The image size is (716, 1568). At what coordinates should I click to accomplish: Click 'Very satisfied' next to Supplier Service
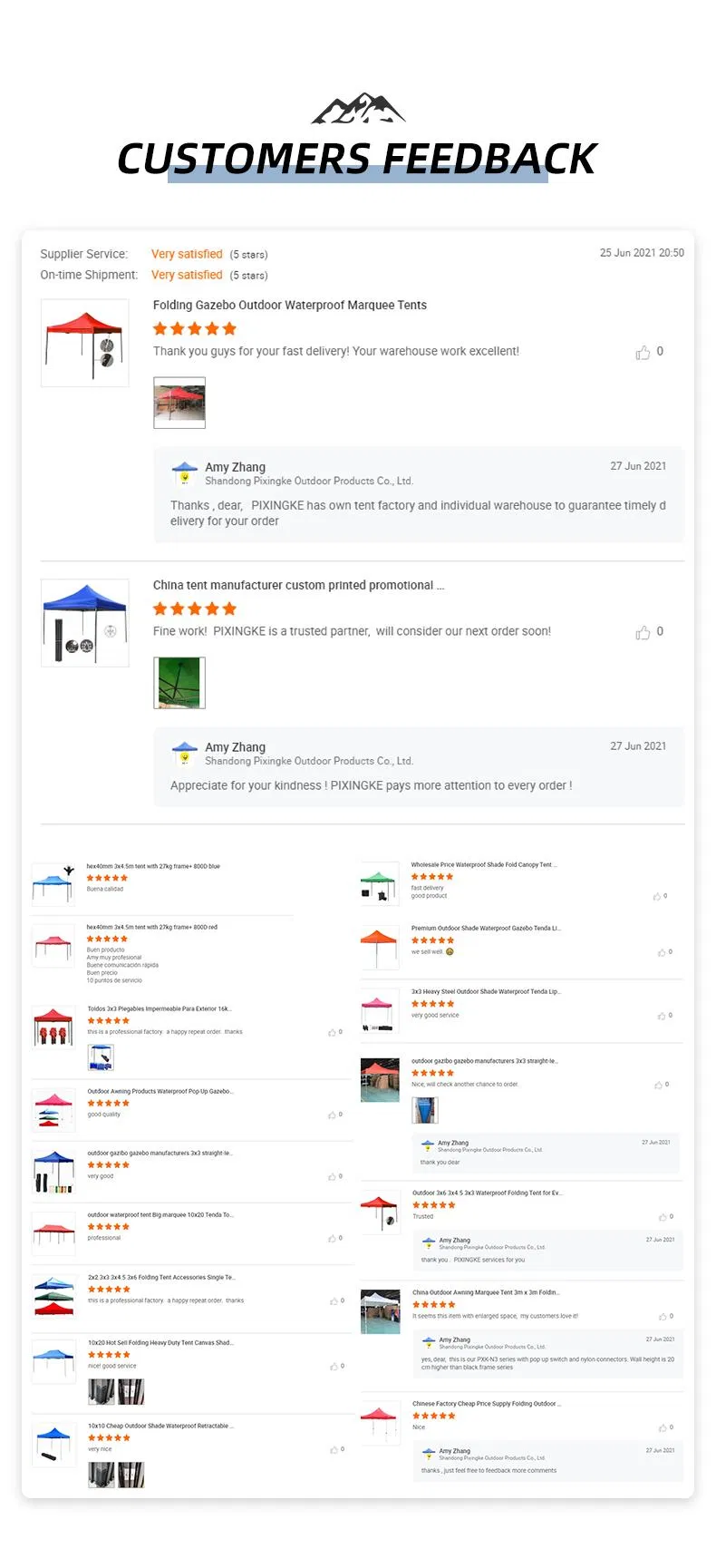pyautogui.click(x=187, y=254)
